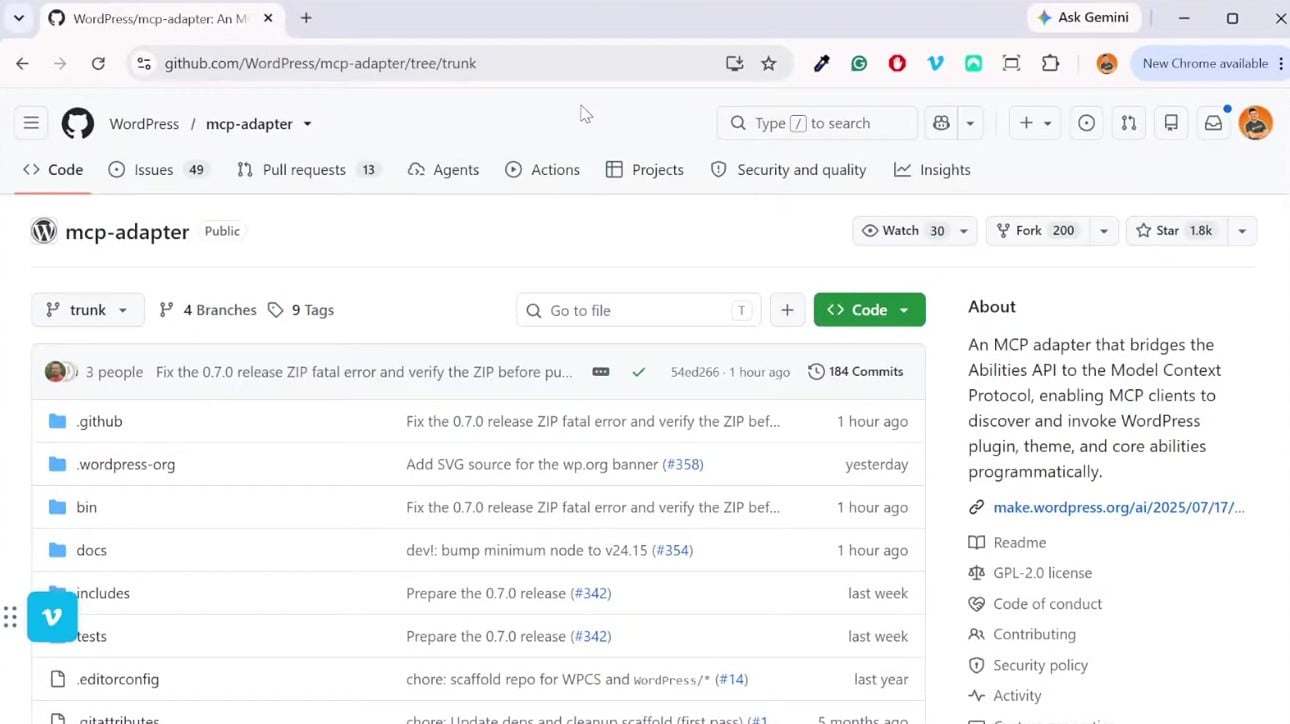Open the trunk branch dropdown
1290x724 pixels.
pyautogui.click(x=88, y=310)
